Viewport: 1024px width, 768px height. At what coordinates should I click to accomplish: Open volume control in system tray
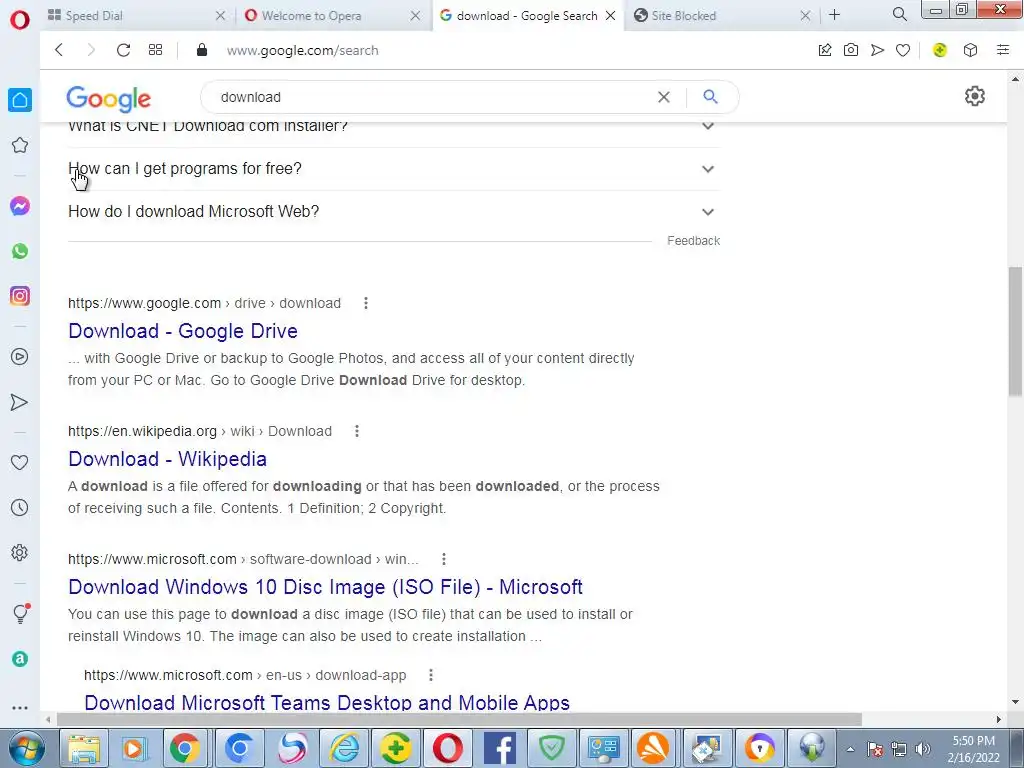click(923, 749)
